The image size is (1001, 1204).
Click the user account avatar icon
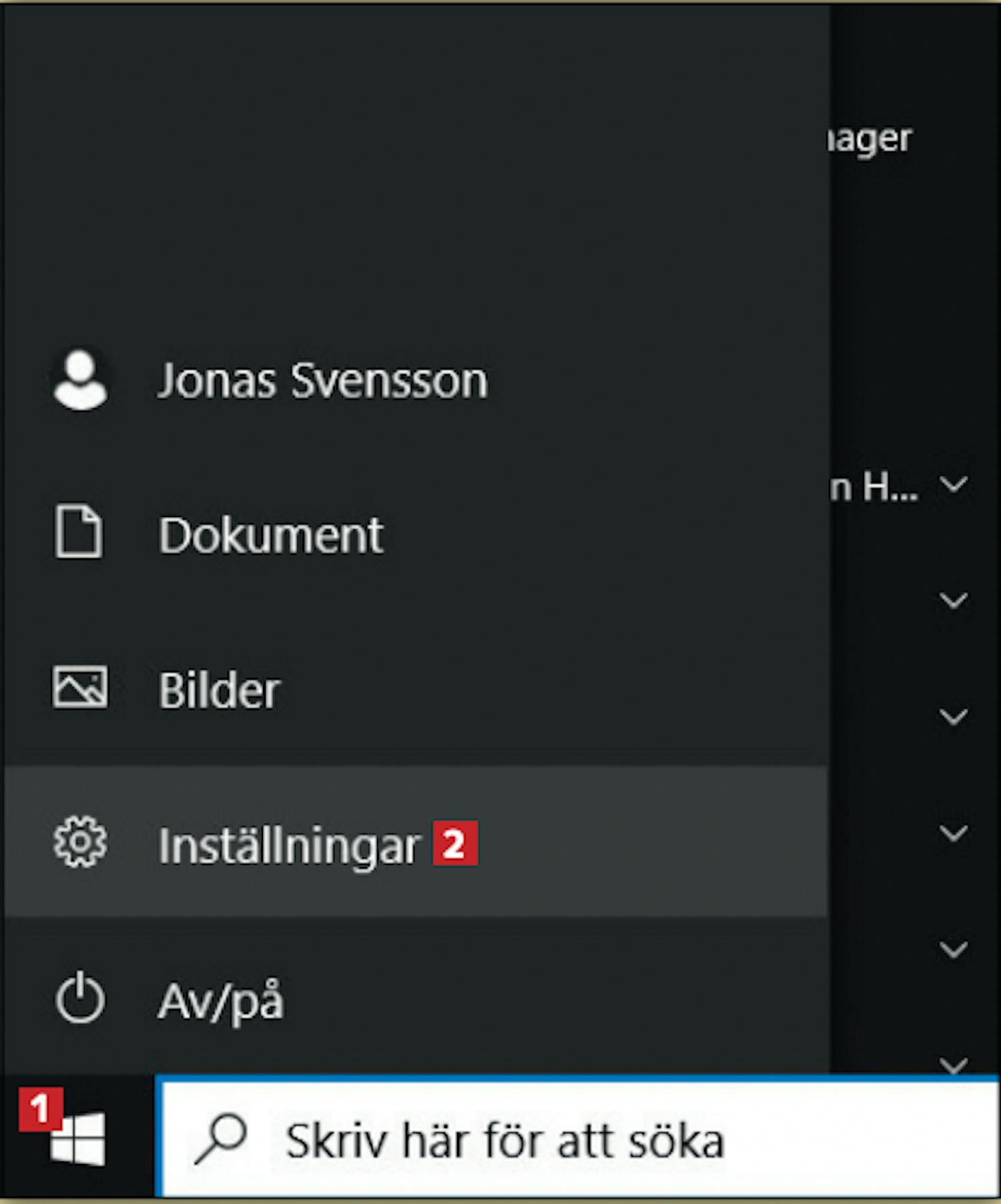(x=80, y=380)
